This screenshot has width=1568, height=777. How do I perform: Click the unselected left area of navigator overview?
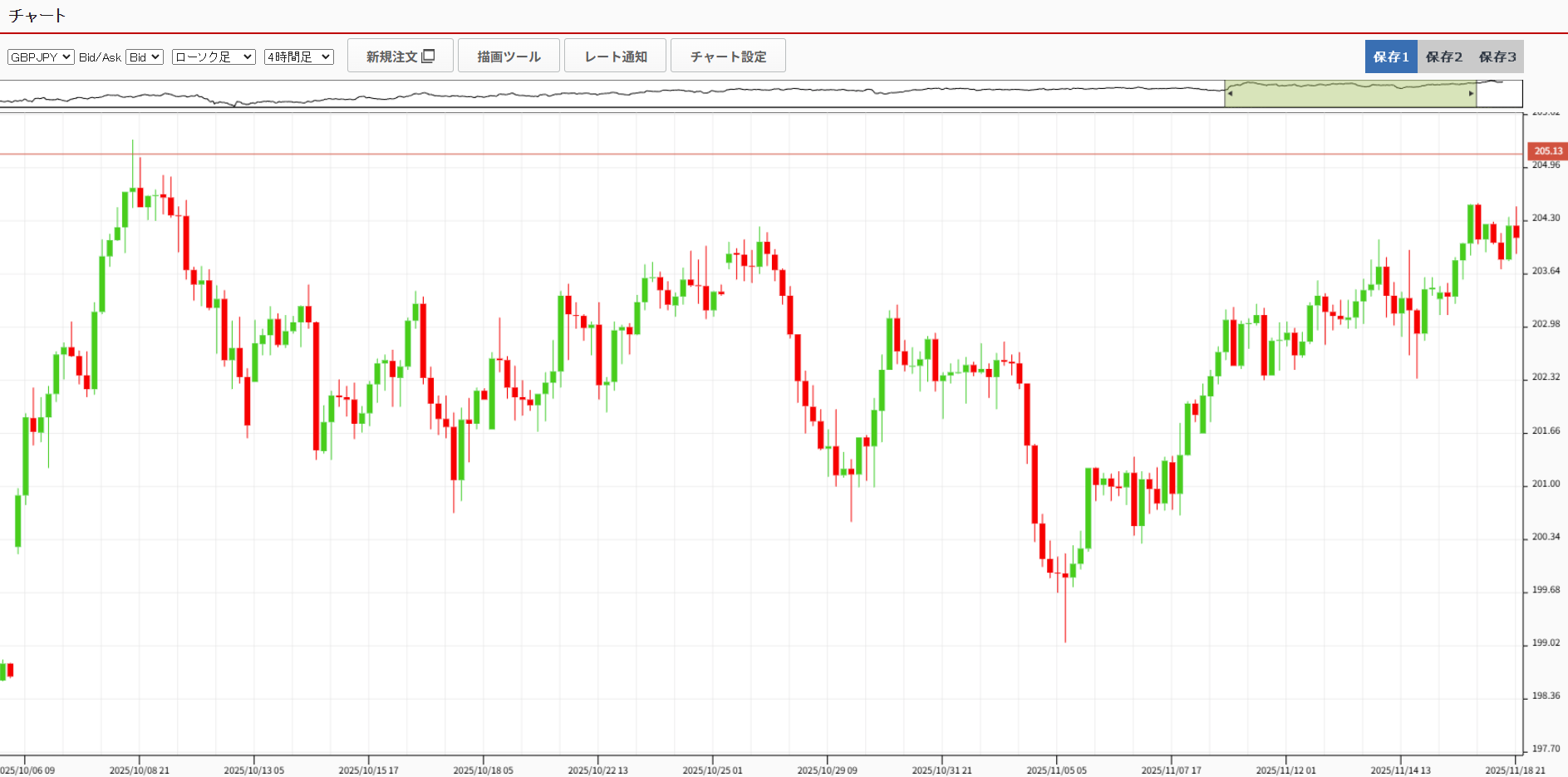click(x=582, y=94)
